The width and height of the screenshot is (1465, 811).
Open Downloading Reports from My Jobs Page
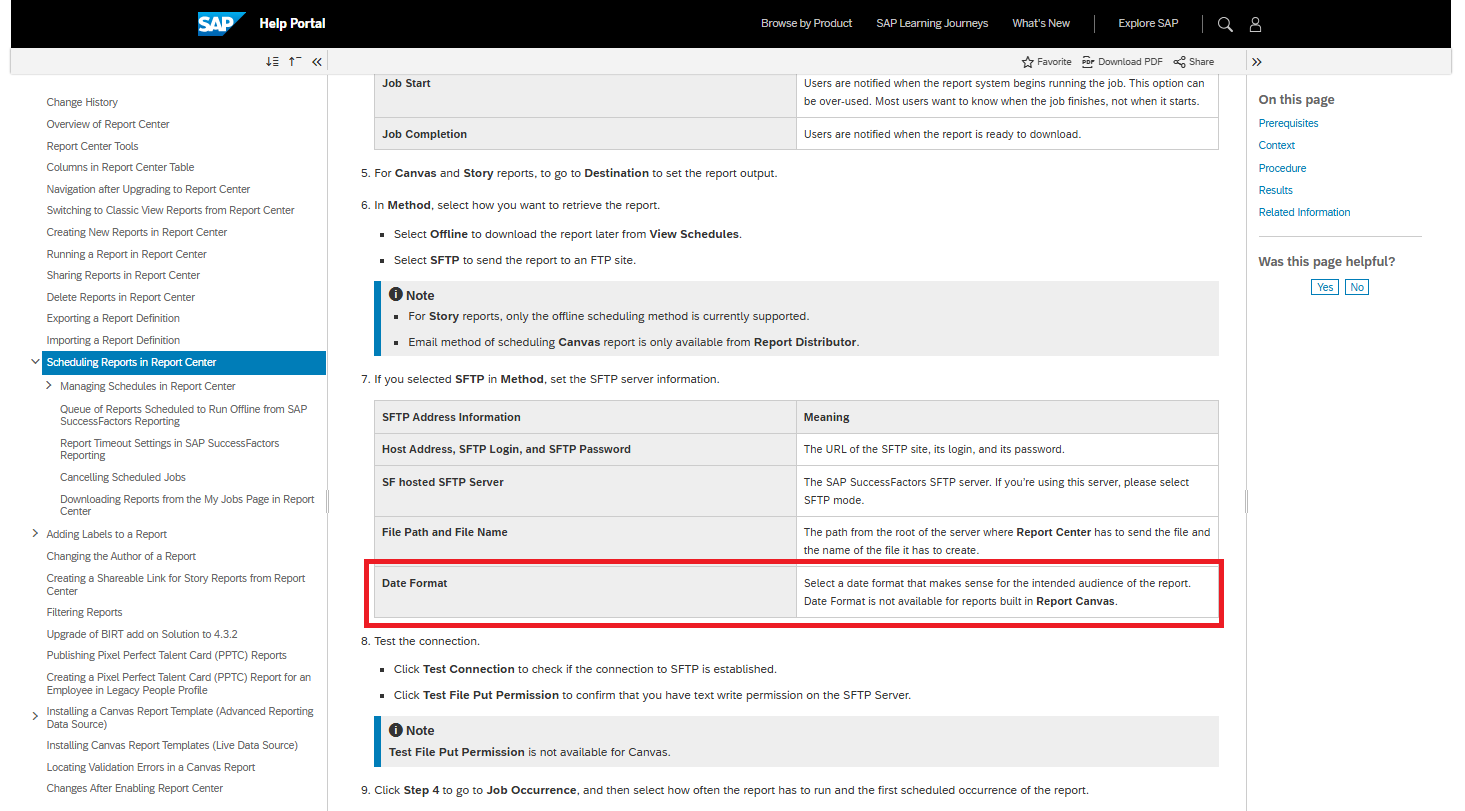pyautogui.click(x=187, y=505)
